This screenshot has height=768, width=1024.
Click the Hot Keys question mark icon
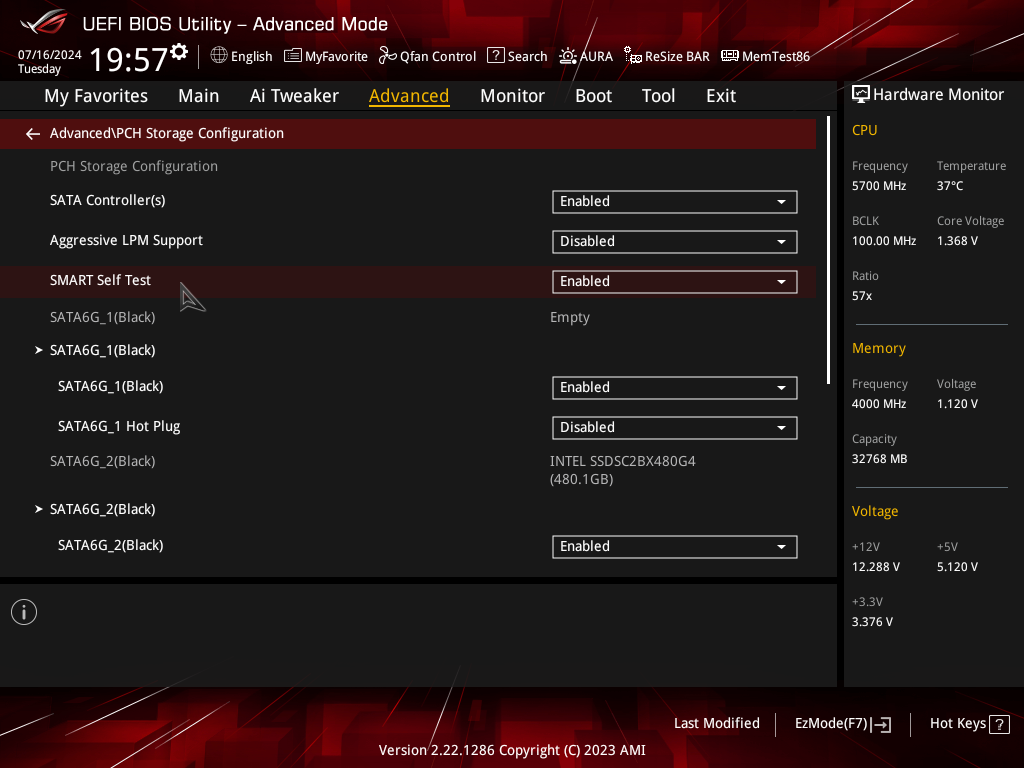pyautogui.click(x=999, y=724)
